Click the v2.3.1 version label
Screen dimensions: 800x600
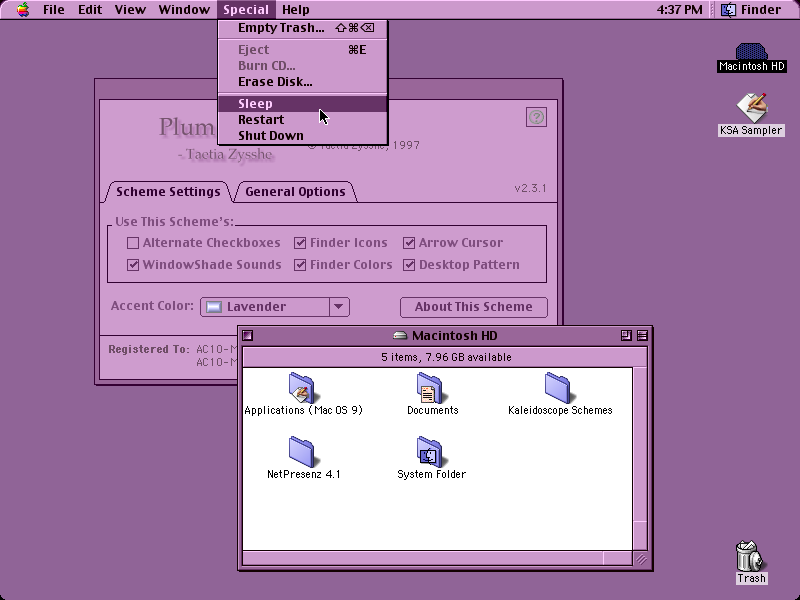530,188
